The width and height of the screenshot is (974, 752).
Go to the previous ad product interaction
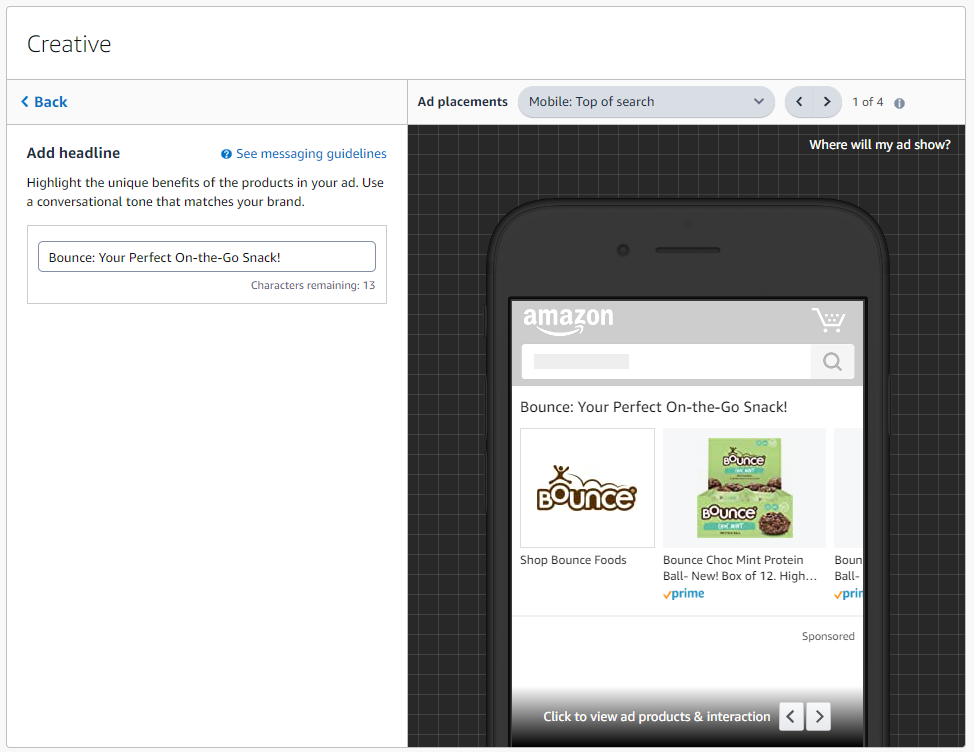pyautogui.click(x=791, y=717)
